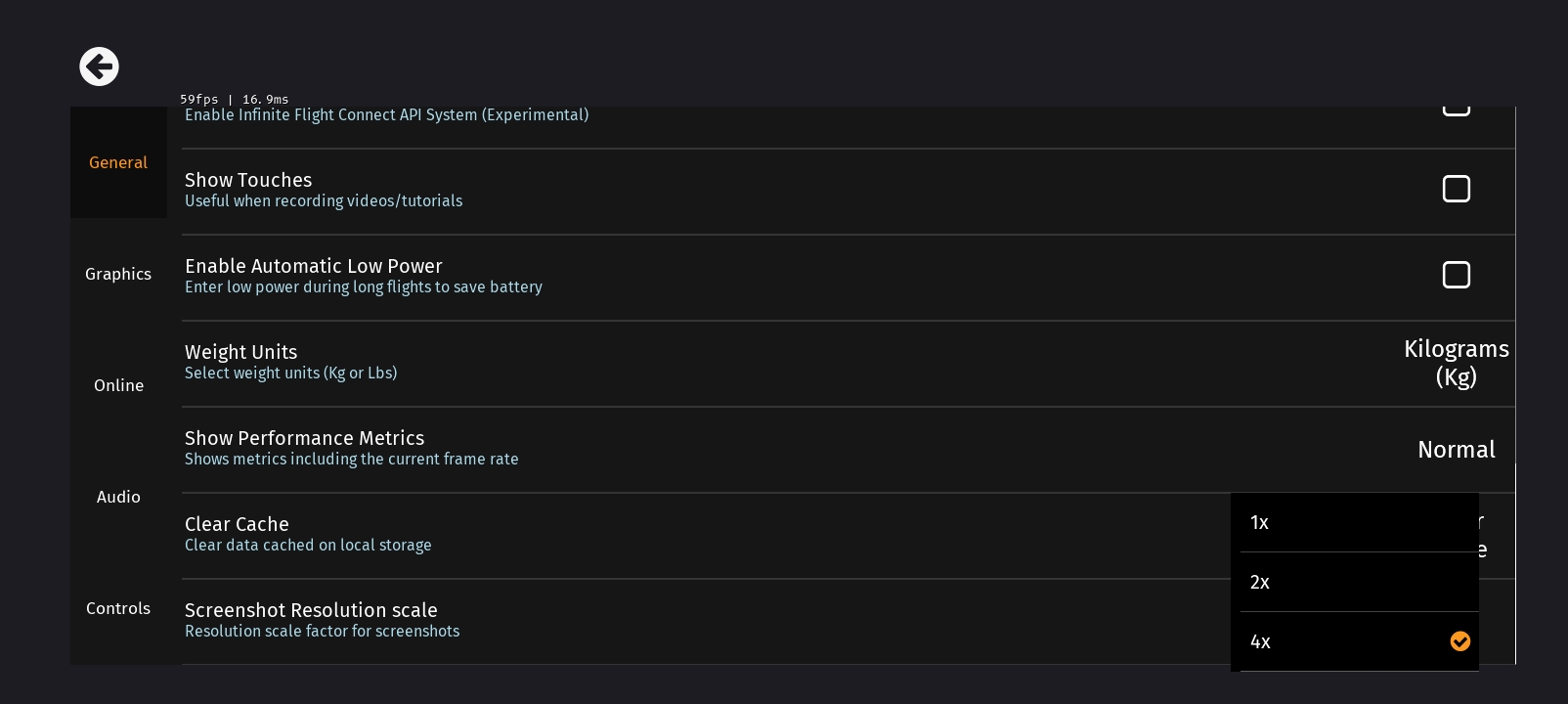Change Show Performance Metrics Normal value

click(x=1456, y=450)
